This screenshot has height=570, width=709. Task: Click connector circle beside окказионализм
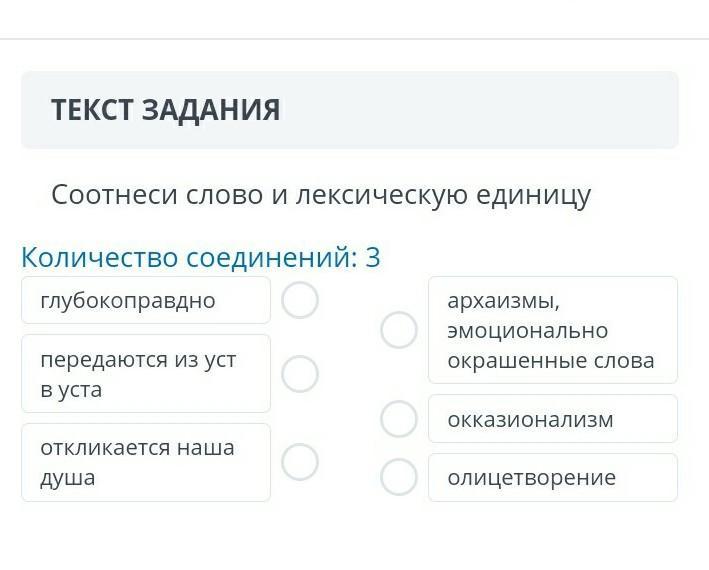(398, 419)
